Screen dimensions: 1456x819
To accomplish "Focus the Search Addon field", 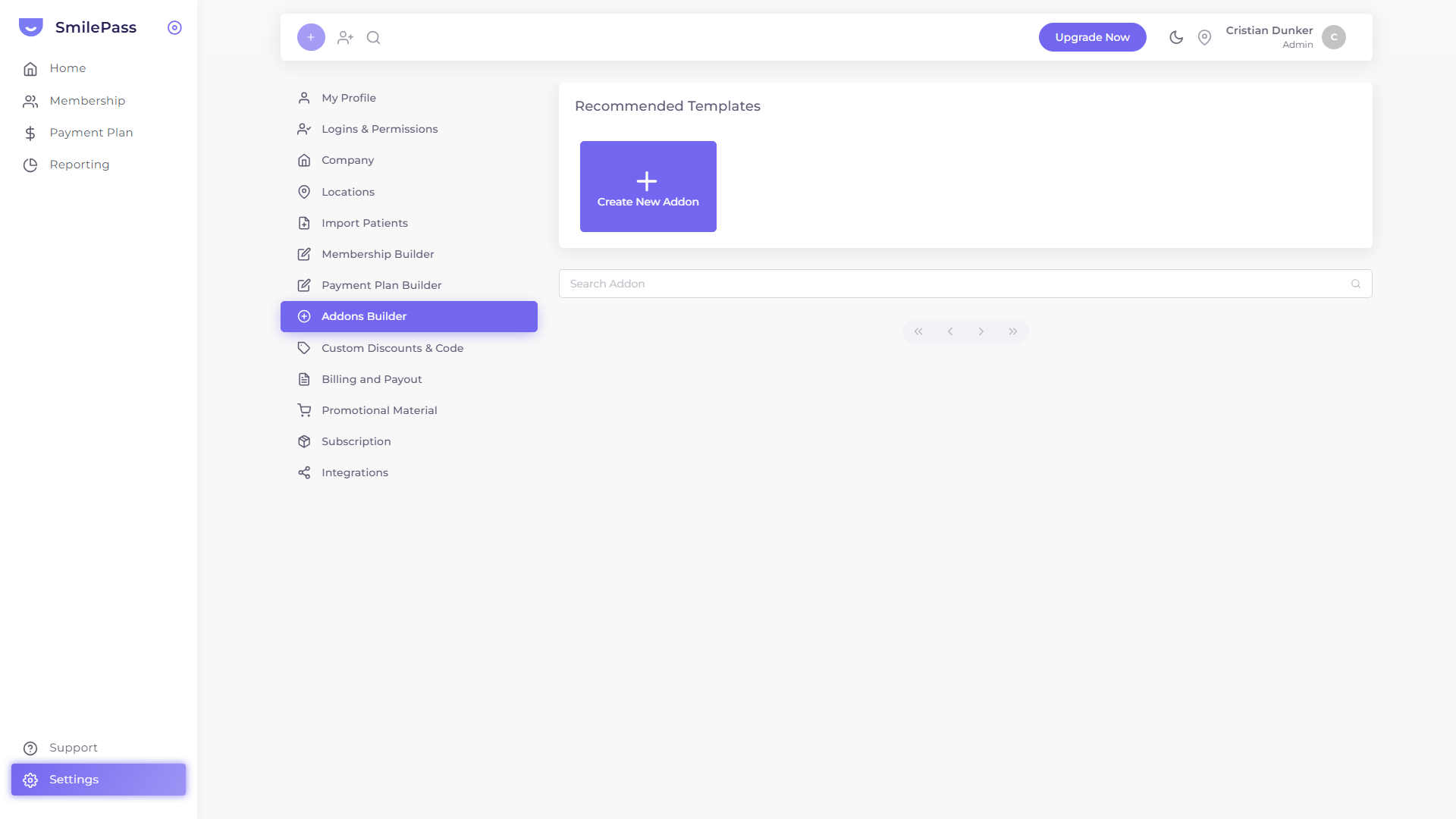I will pyautogui.click(x=965, y=284).
